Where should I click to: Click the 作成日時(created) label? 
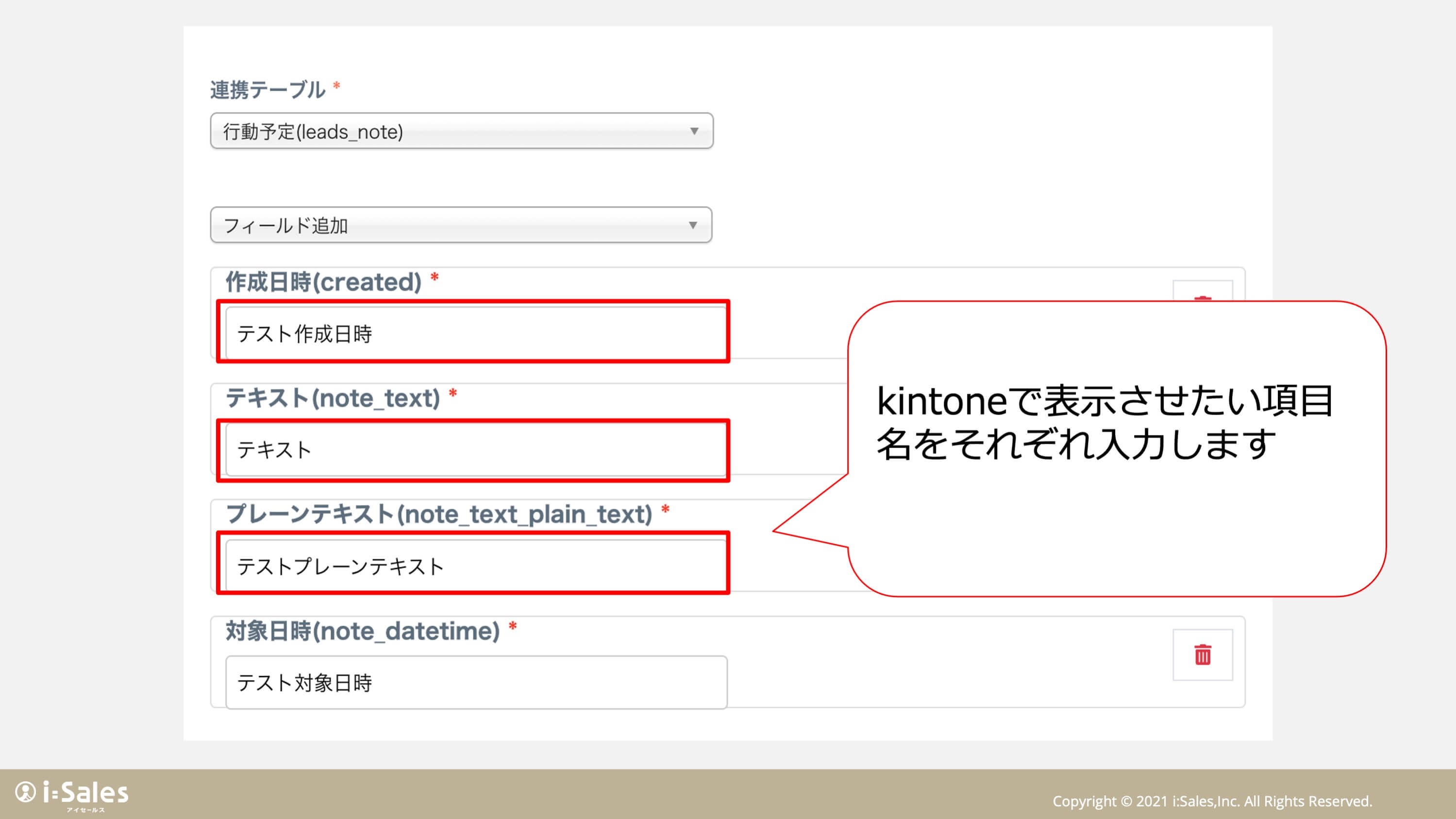(x=323, y=282)
